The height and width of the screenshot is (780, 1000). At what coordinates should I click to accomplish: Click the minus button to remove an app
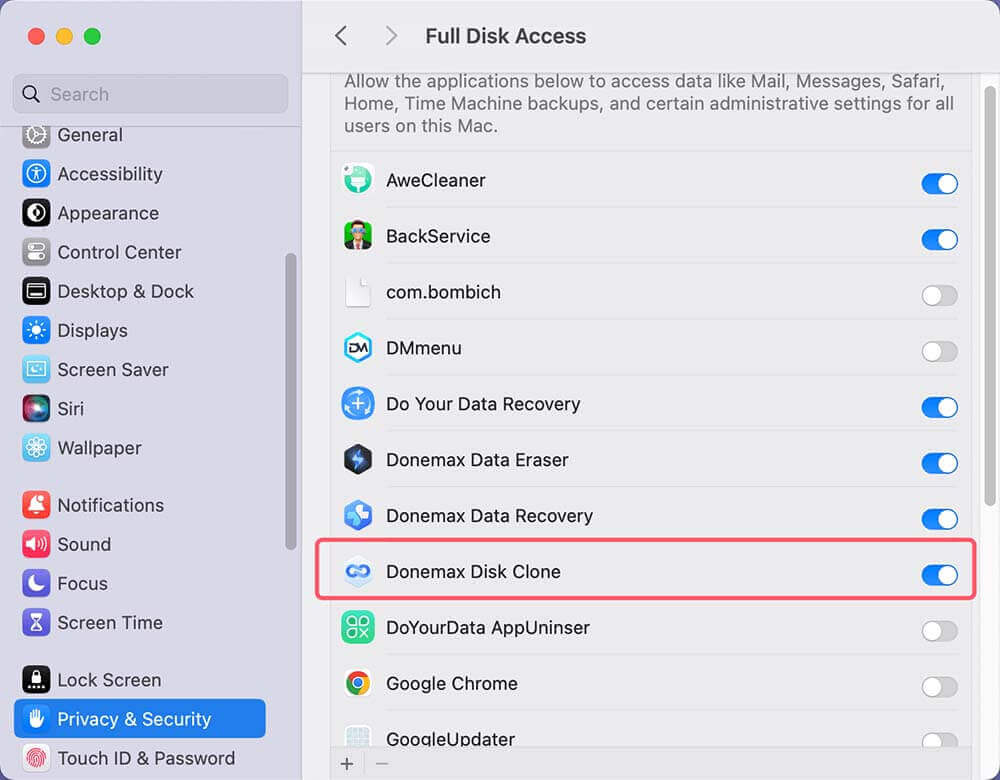pyautogui.click(x=382, y=763)
